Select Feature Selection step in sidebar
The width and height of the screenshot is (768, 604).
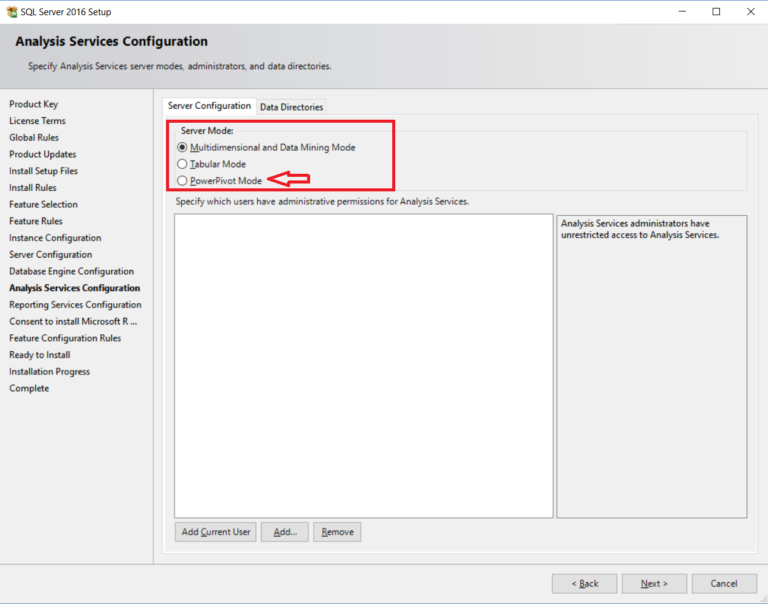click(x=43, y=204)
